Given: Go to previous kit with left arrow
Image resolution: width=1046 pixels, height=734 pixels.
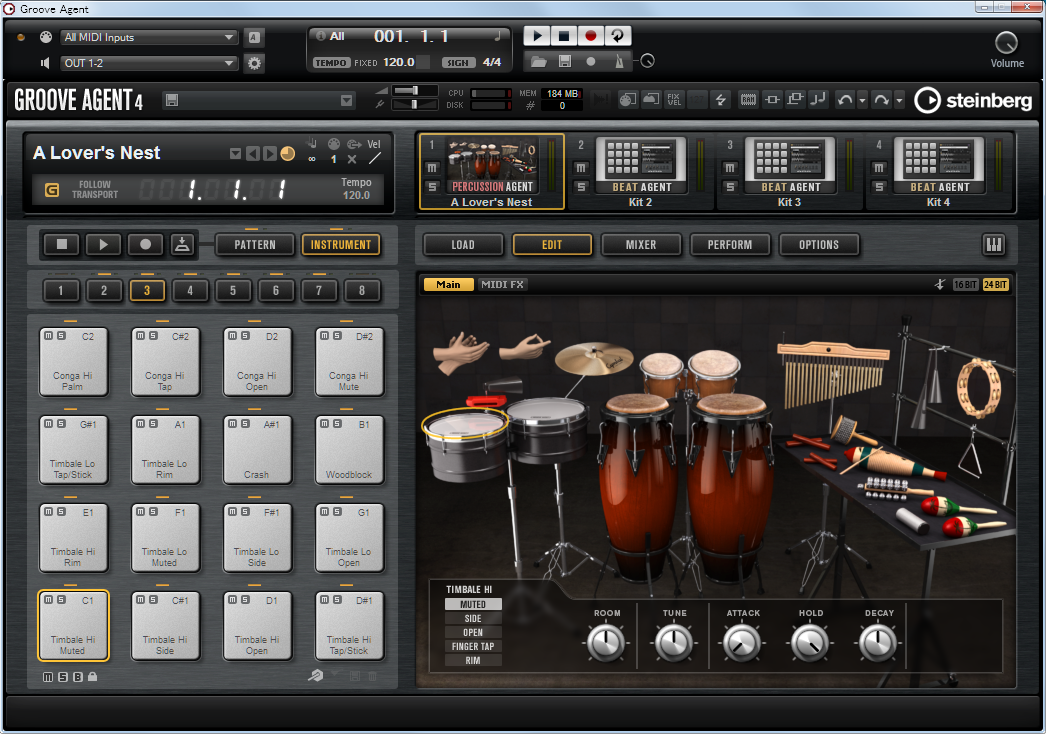Looking at the screenshot, I should (x=253, y=154).
